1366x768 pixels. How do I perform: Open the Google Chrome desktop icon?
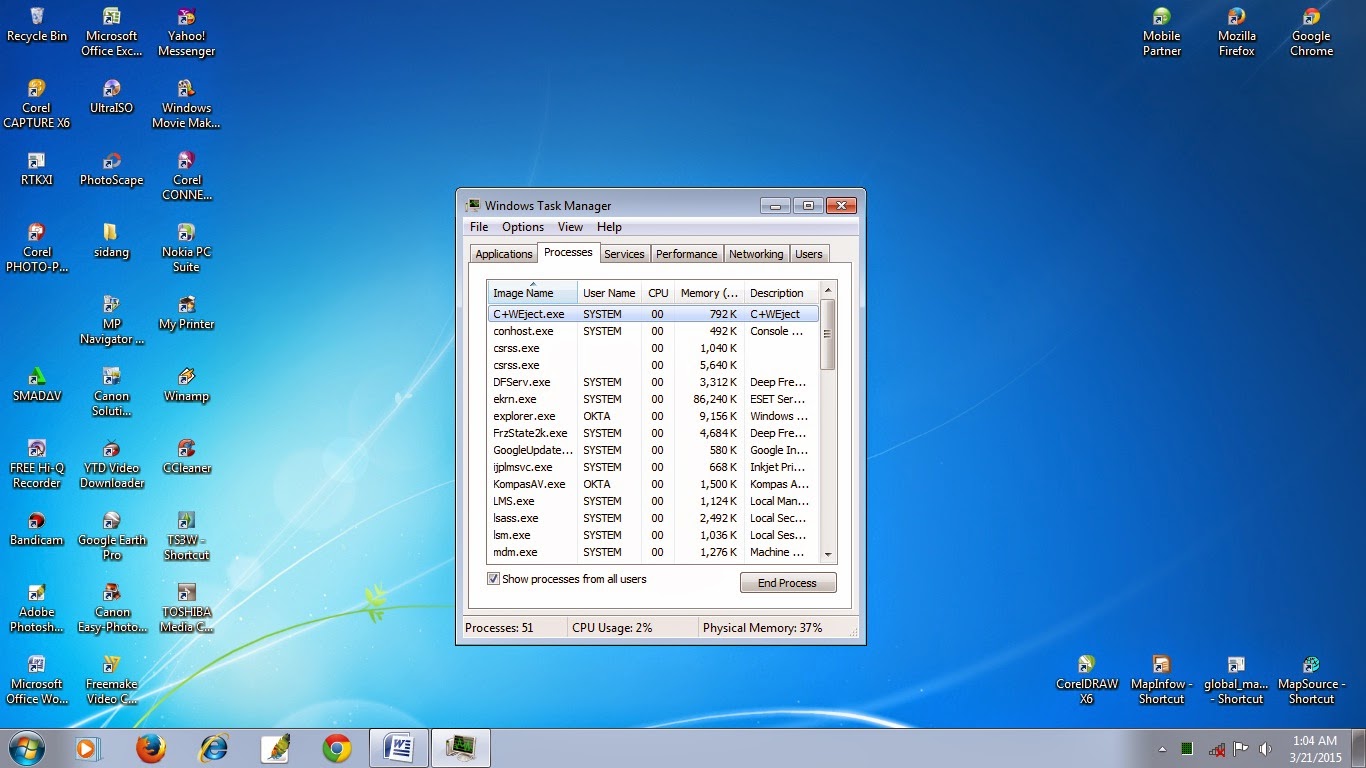click(x=1311, y=19)
